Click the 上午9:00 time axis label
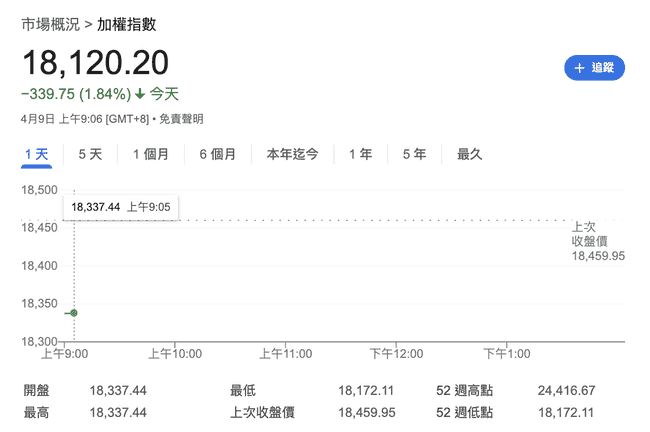Image resolution: width=650 pixels, height=432 pixels. (x=65, y=354)
